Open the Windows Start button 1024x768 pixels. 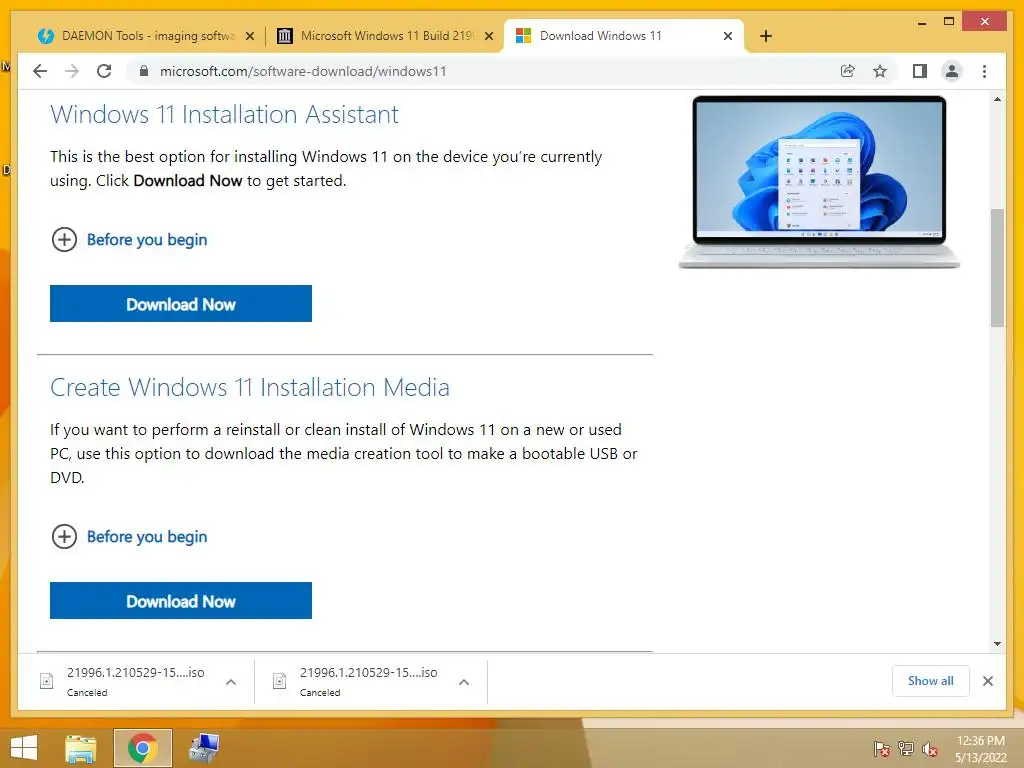[24, 748]
